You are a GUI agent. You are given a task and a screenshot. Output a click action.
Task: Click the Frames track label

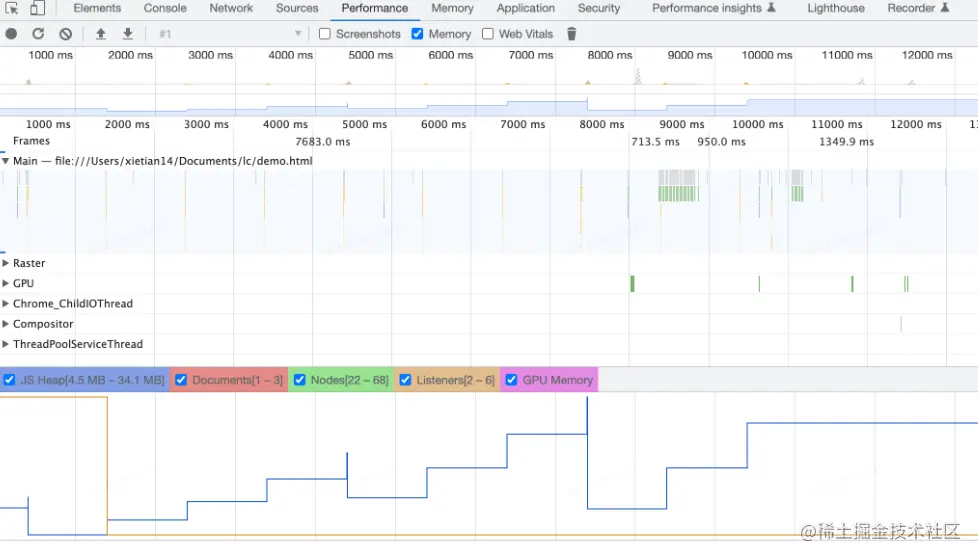[31, 141]
